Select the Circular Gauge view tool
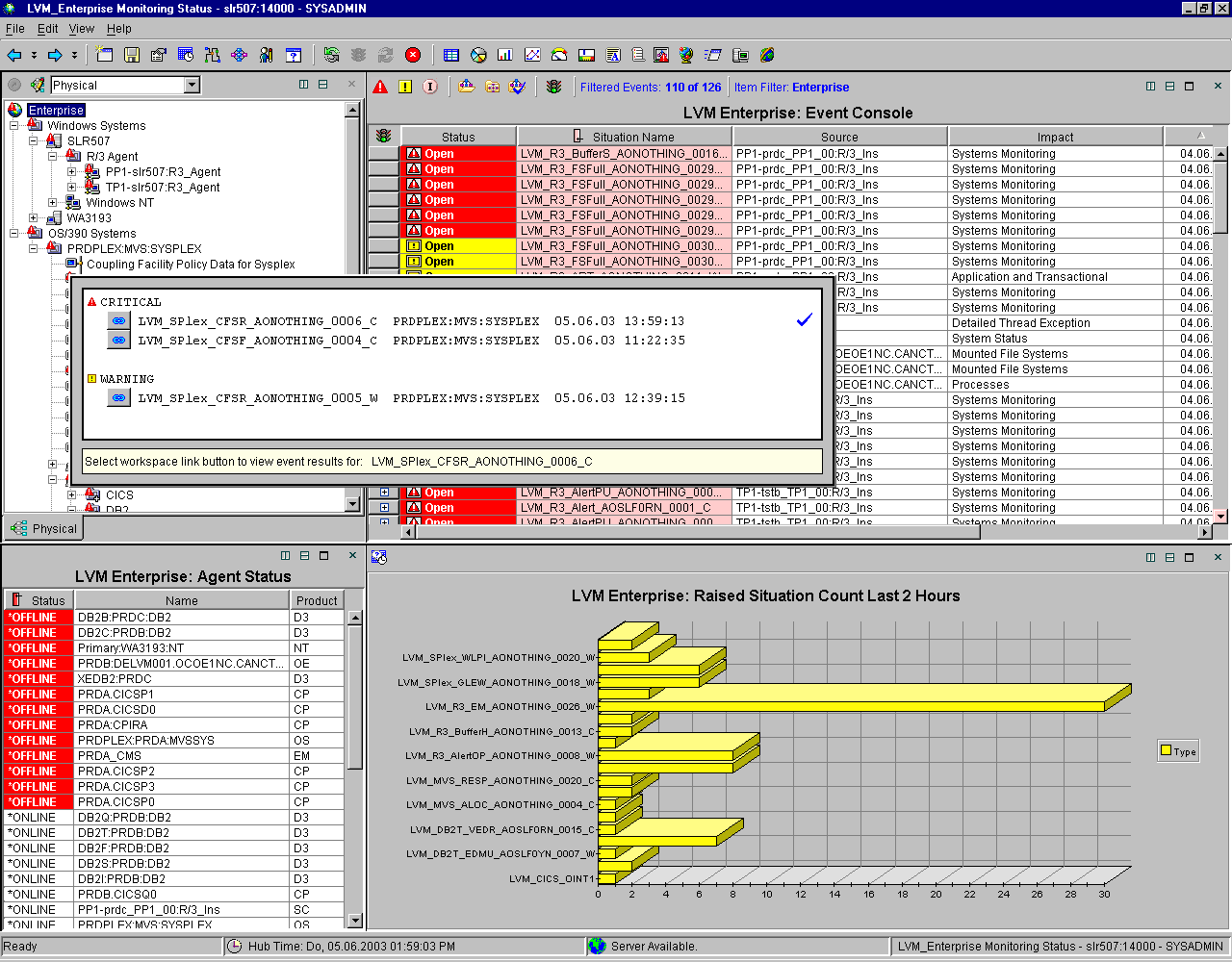Image resolution: width=1232 pixels, height=962 pixels. pyautogui.click(x=559, y=55)
